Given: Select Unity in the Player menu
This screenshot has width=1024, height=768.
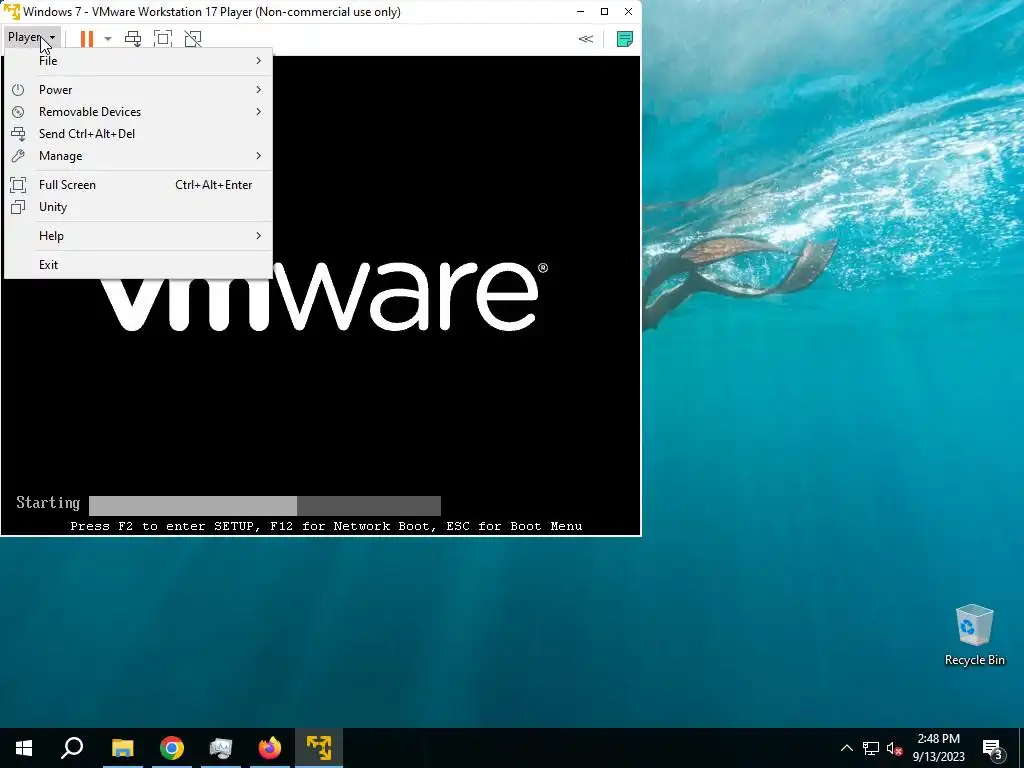Looking at the screenshot, I should tap(138, 207).
